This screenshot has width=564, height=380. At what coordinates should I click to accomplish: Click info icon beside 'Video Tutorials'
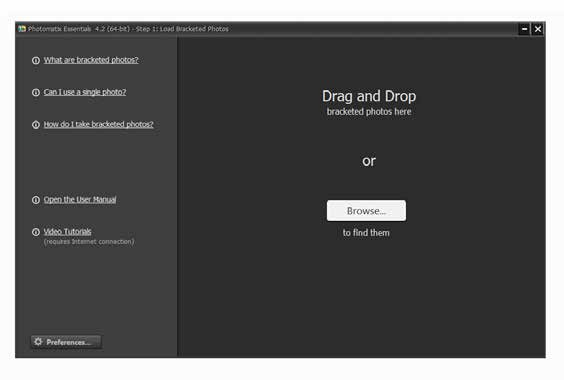[36, 232]
